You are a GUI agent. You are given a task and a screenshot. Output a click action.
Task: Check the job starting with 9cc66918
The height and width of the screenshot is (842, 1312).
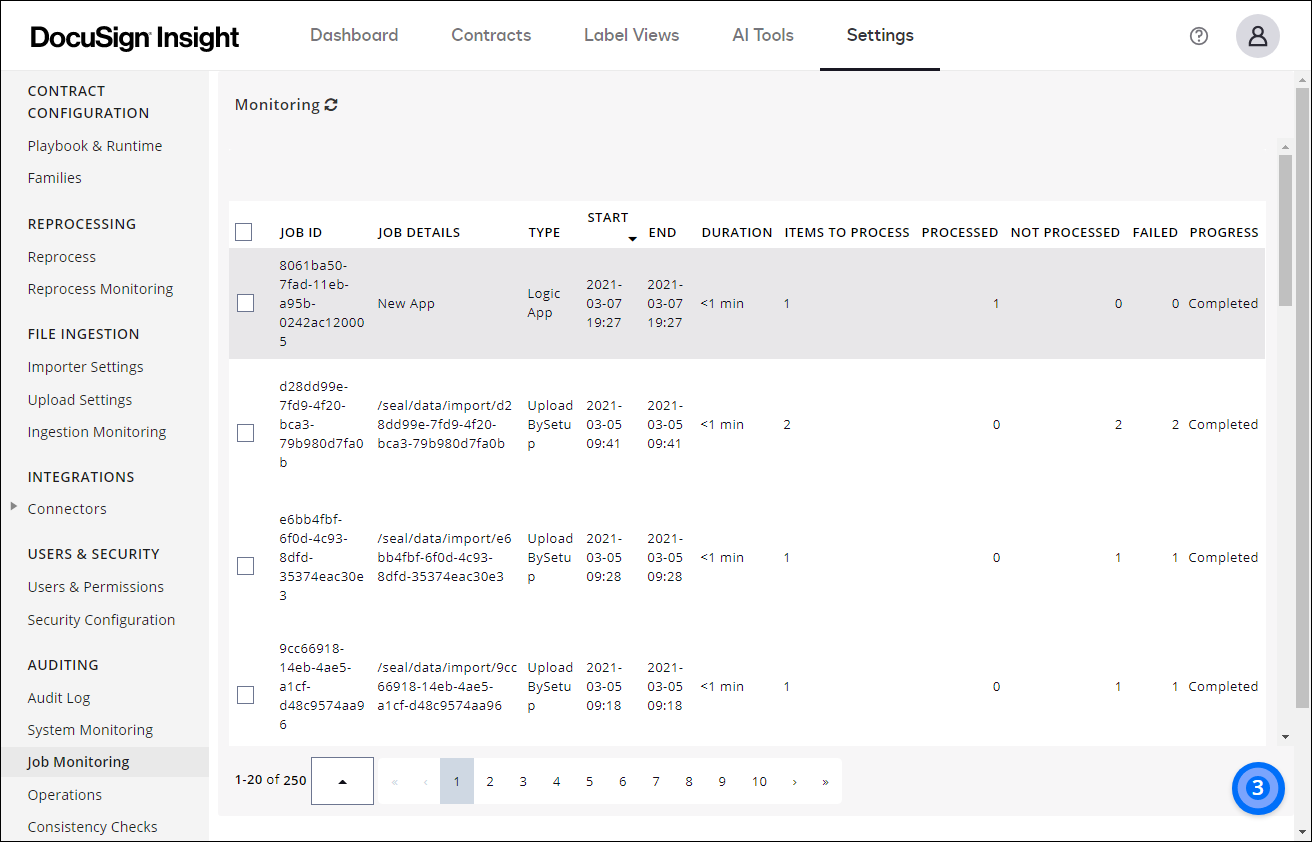(x=245, y=695)
